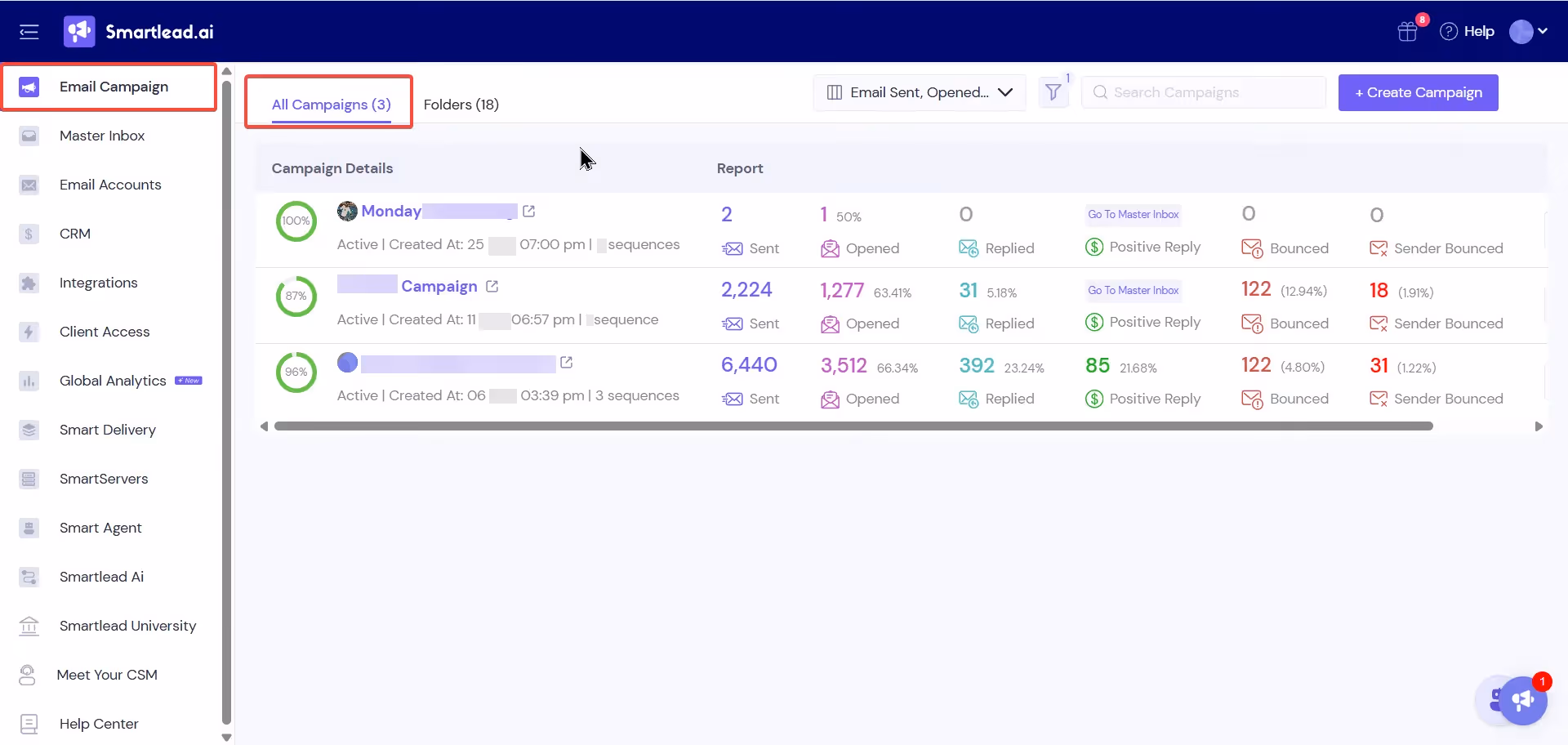Click the Help Center document icon
1568x745 pixels.
tap(29, 724)
